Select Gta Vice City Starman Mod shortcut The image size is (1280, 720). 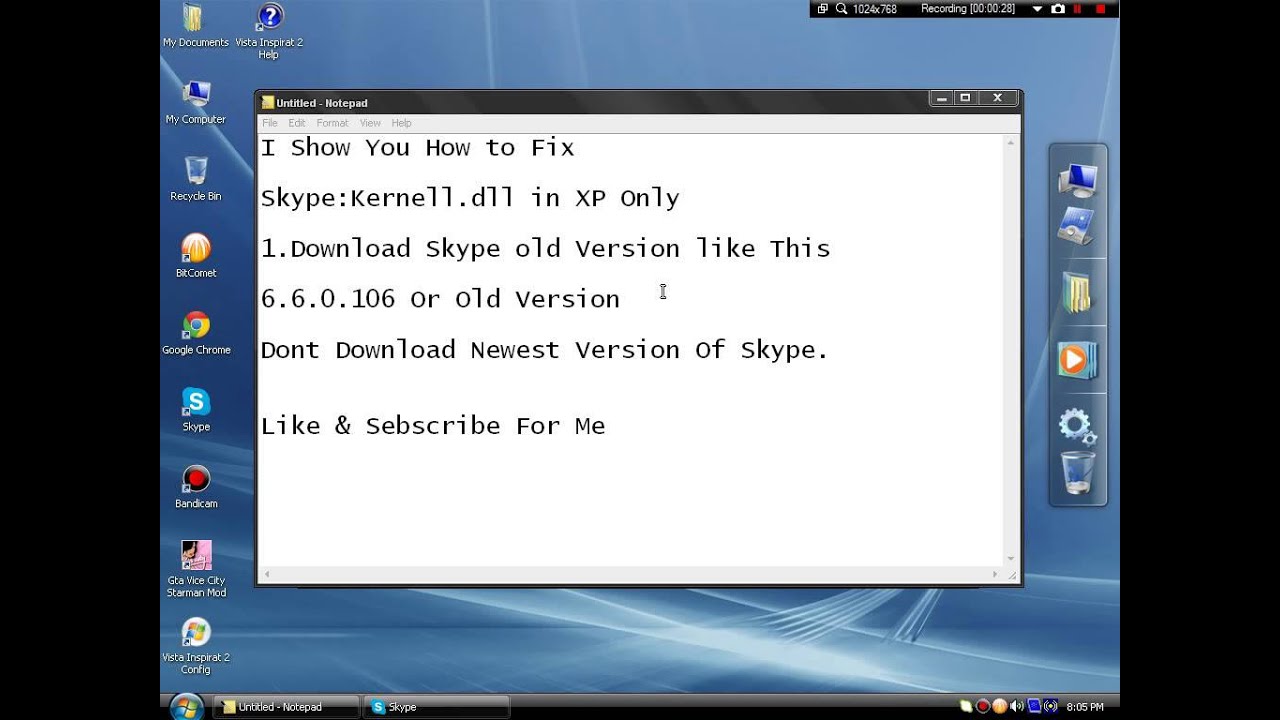[196, 569]
